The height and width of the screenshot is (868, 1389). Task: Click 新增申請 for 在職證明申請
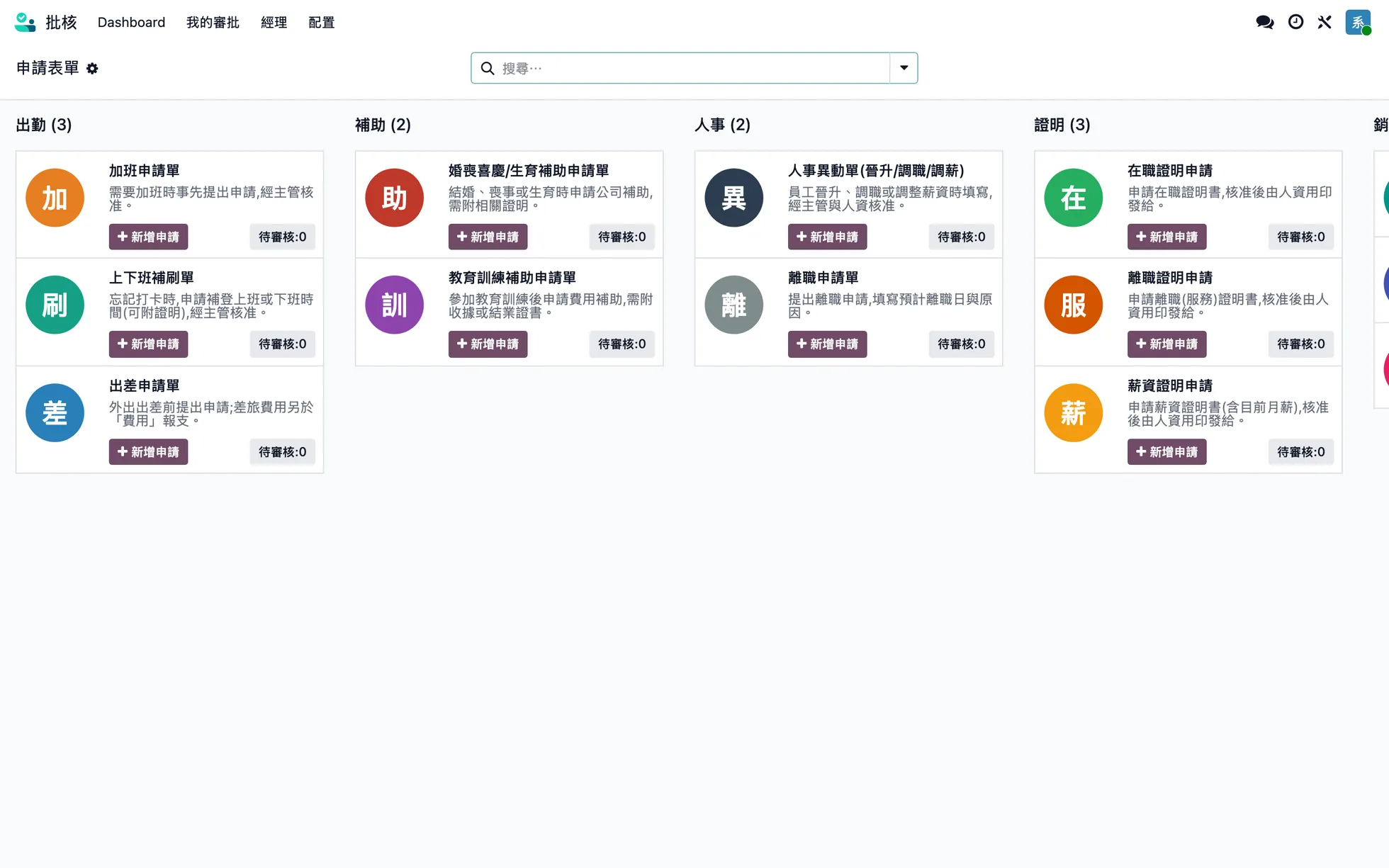click(1166, 237)
